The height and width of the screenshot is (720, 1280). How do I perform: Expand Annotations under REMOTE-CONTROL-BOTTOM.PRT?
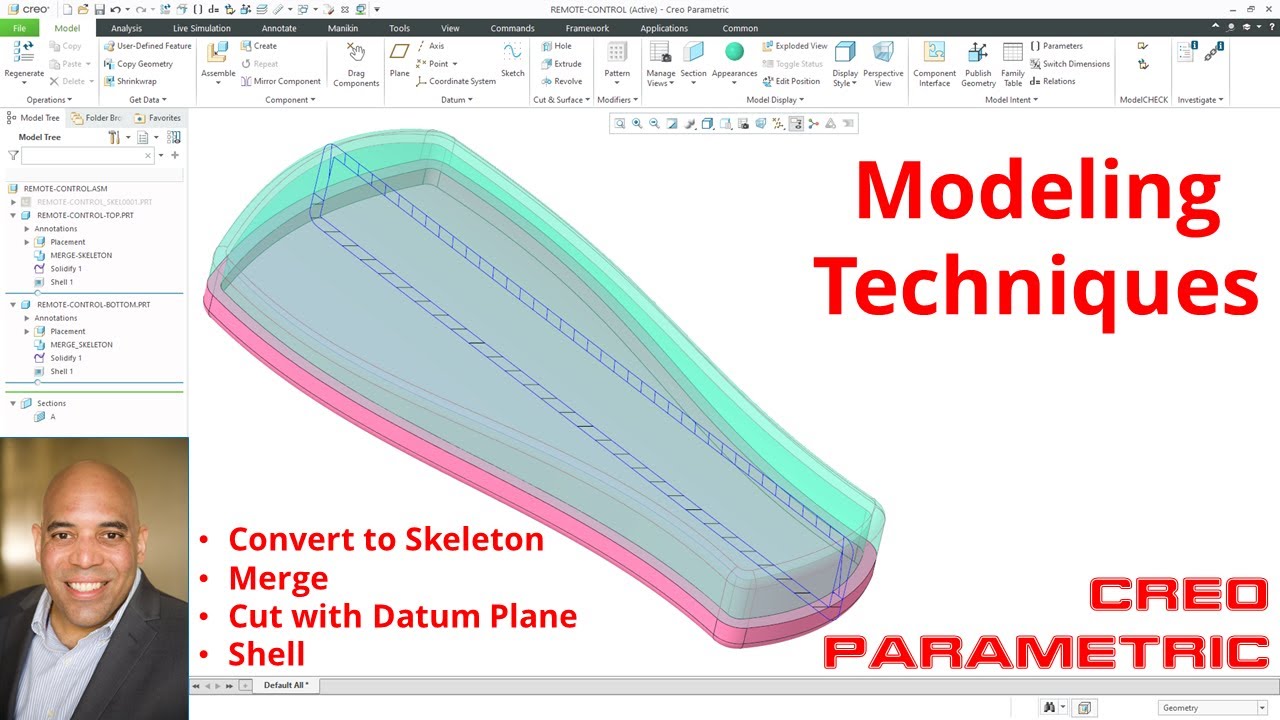[x=27, y=318]
